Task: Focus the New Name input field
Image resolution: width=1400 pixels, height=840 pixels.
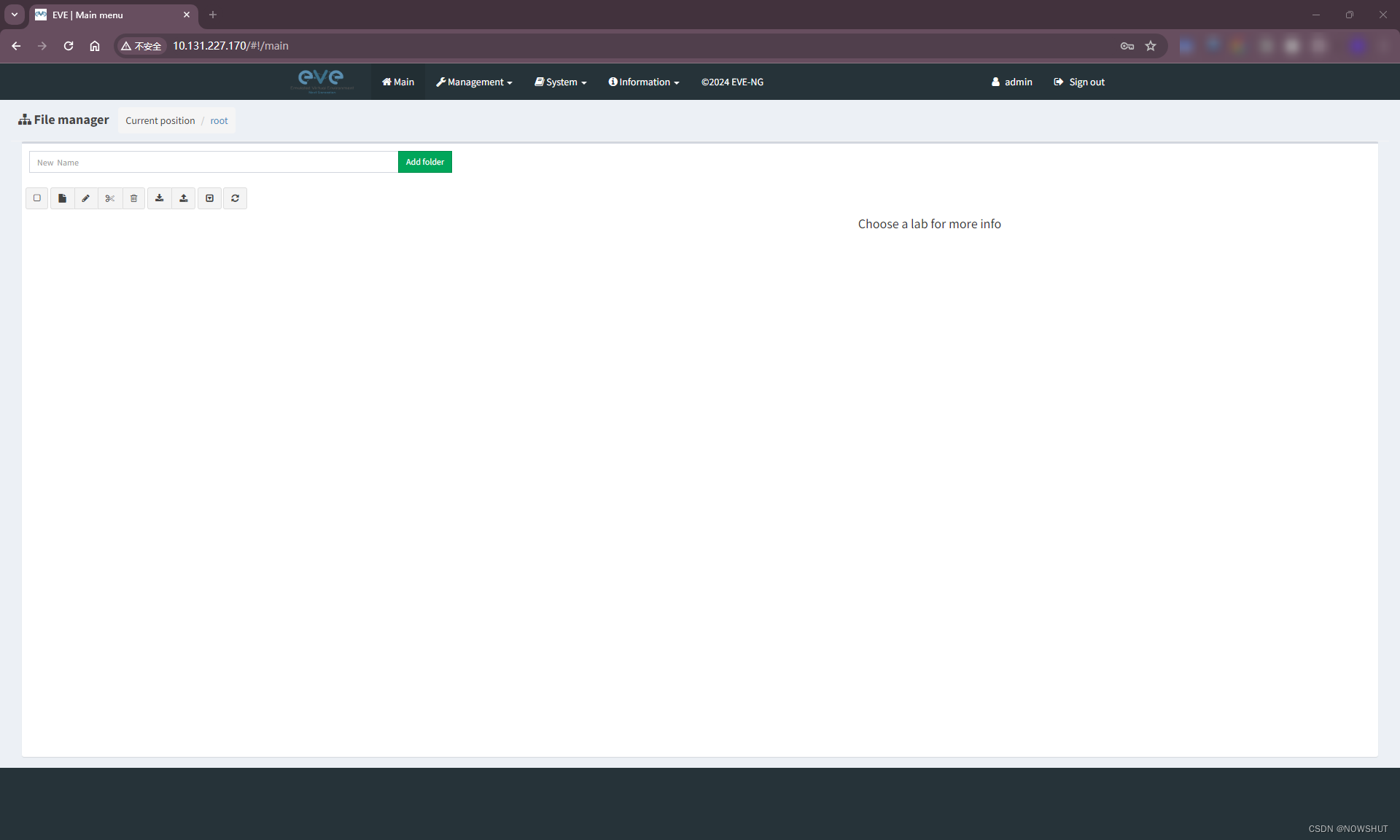Action: [x=214, y=163]
